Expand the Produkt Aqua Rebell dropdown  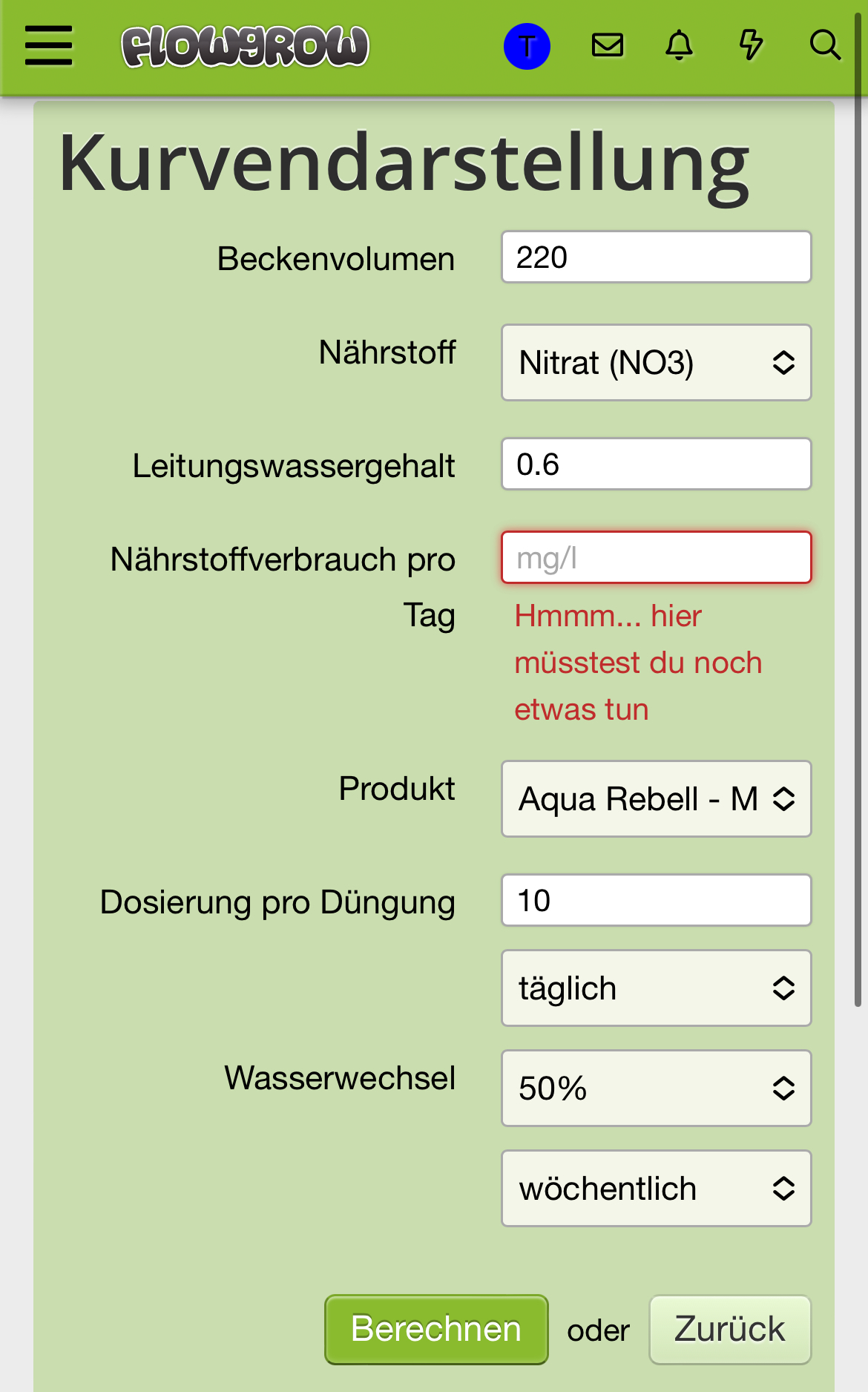[x=657, y=799]
